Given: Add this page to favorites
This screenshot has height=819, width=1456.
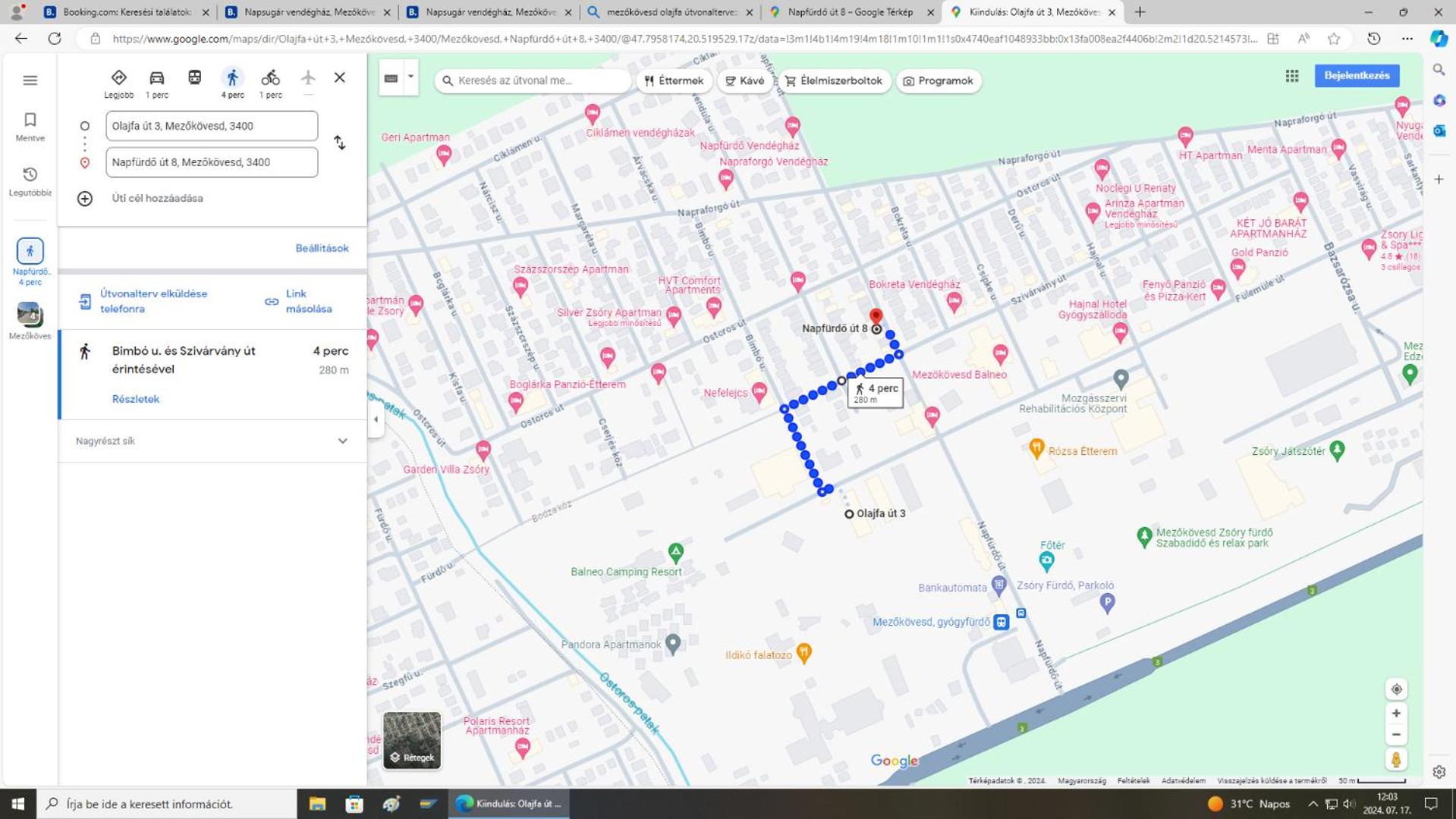Looking at the screenshot, I should coord(1334,39).
